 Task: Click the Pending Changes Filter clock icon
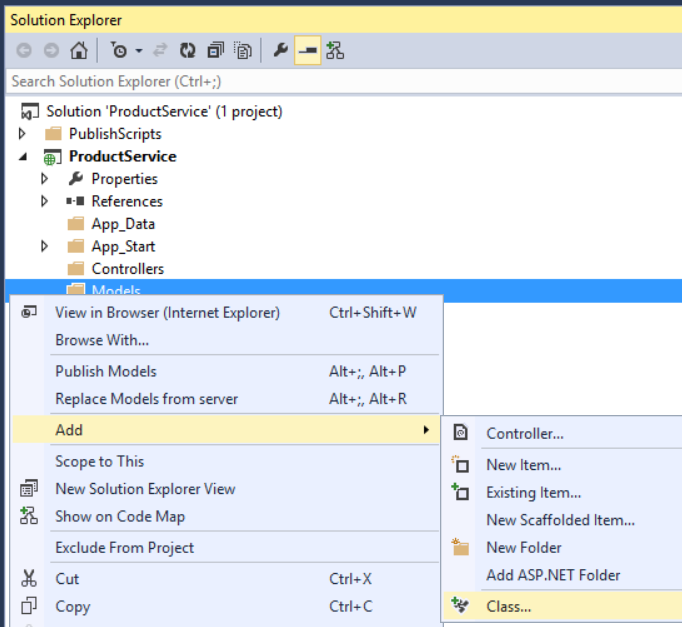pos(118,51)
